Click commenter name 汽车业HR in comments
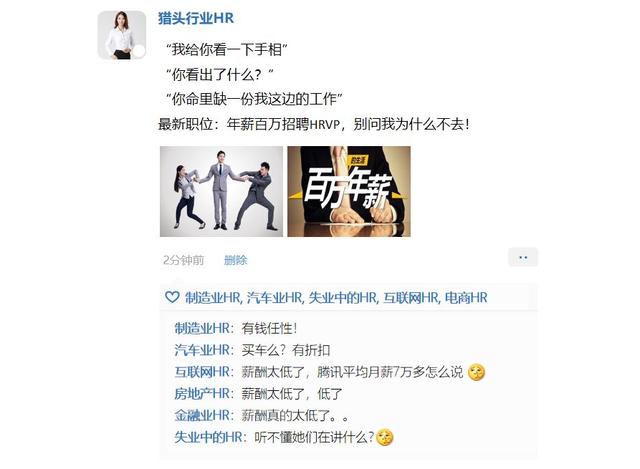640x469 pixels. click(x=202, y=350)
